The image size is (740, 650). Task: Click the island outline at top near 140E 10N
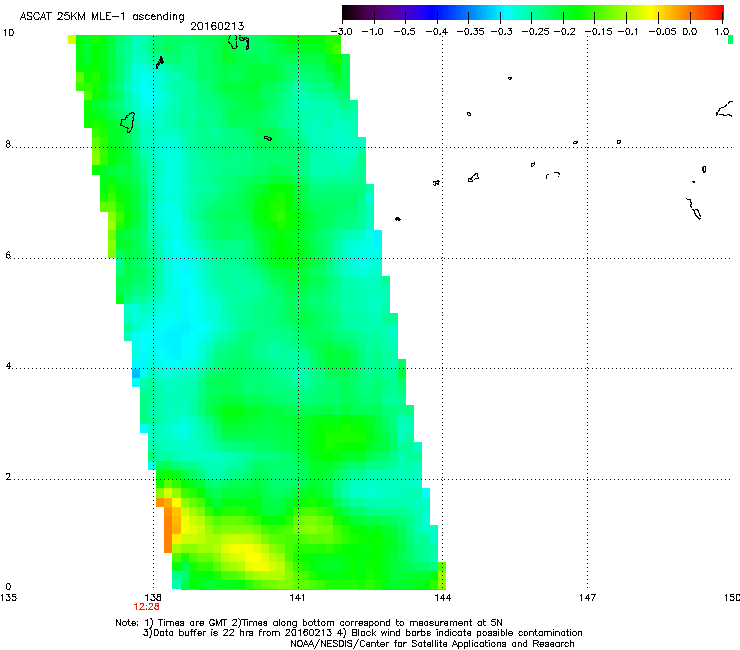pyautogui.click(x=238, y=42)
